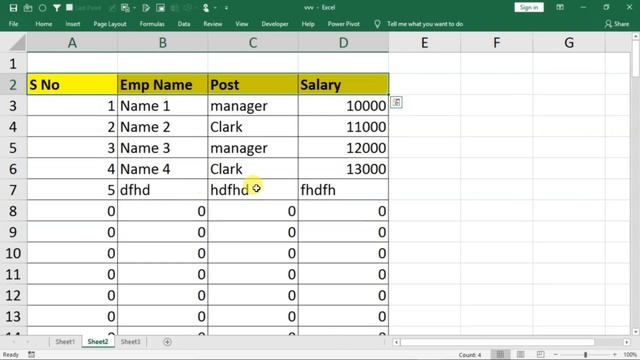Add a new sheet with the plus icon
Viewport: 640px width, 360px height.
(167, 342)
